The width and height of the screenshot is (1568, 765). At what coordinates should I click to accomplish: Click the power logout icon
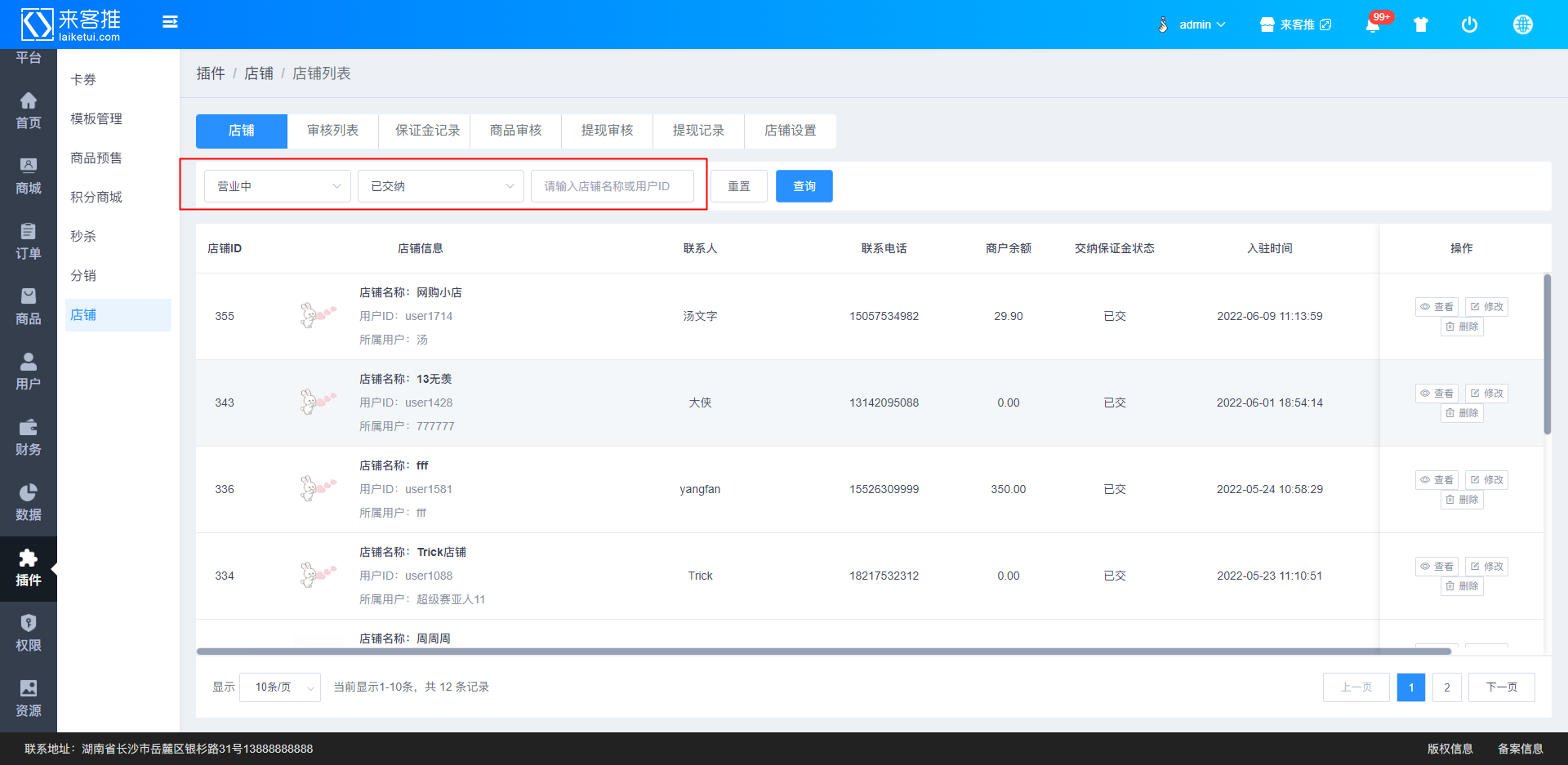(x=1469, y=24)
